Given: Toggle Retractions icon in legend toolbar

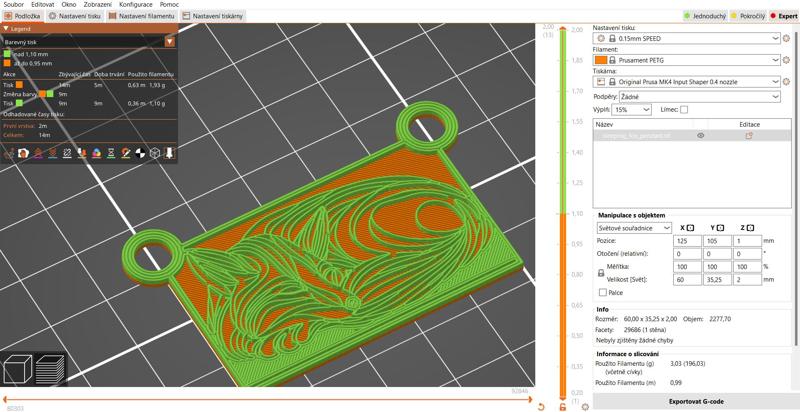Looking at the screenshot, I should pyautogui.click(x=38, y=153).
